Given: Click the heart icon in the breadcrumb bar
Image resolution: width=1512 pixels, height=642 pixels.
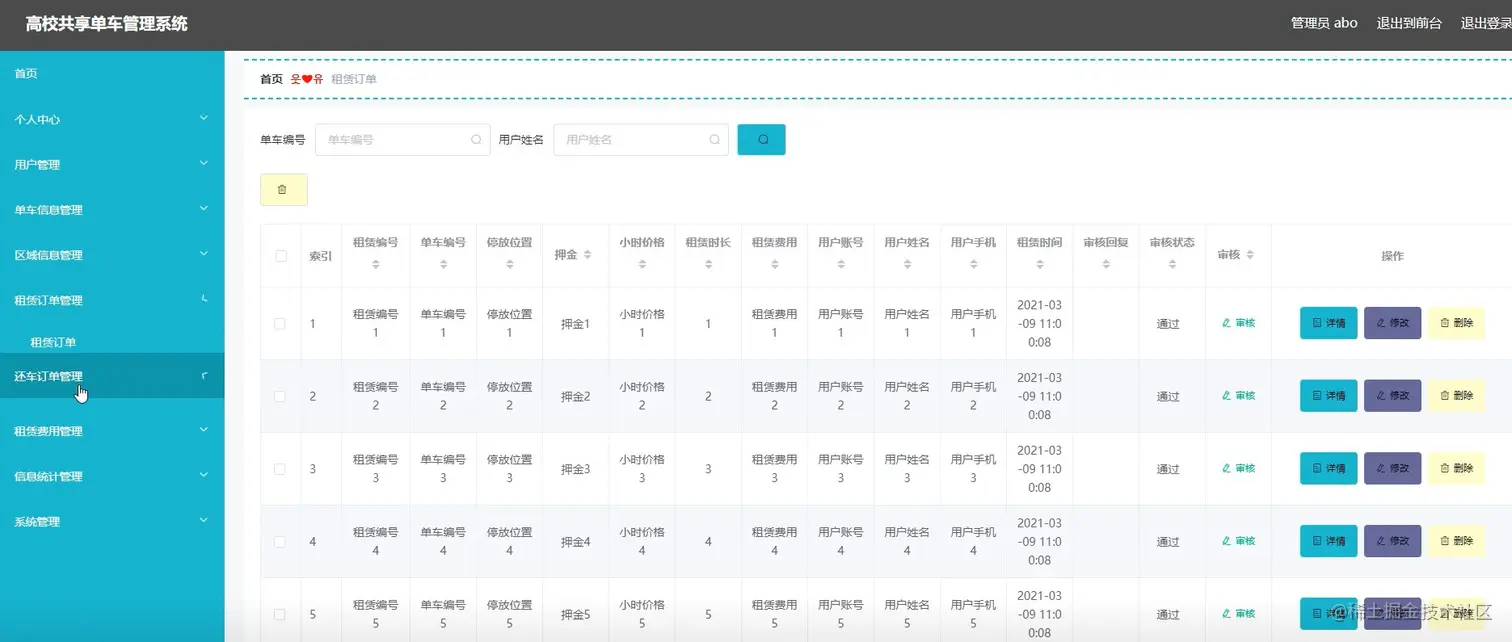Looking at the screenshot, I should point(307,78).
